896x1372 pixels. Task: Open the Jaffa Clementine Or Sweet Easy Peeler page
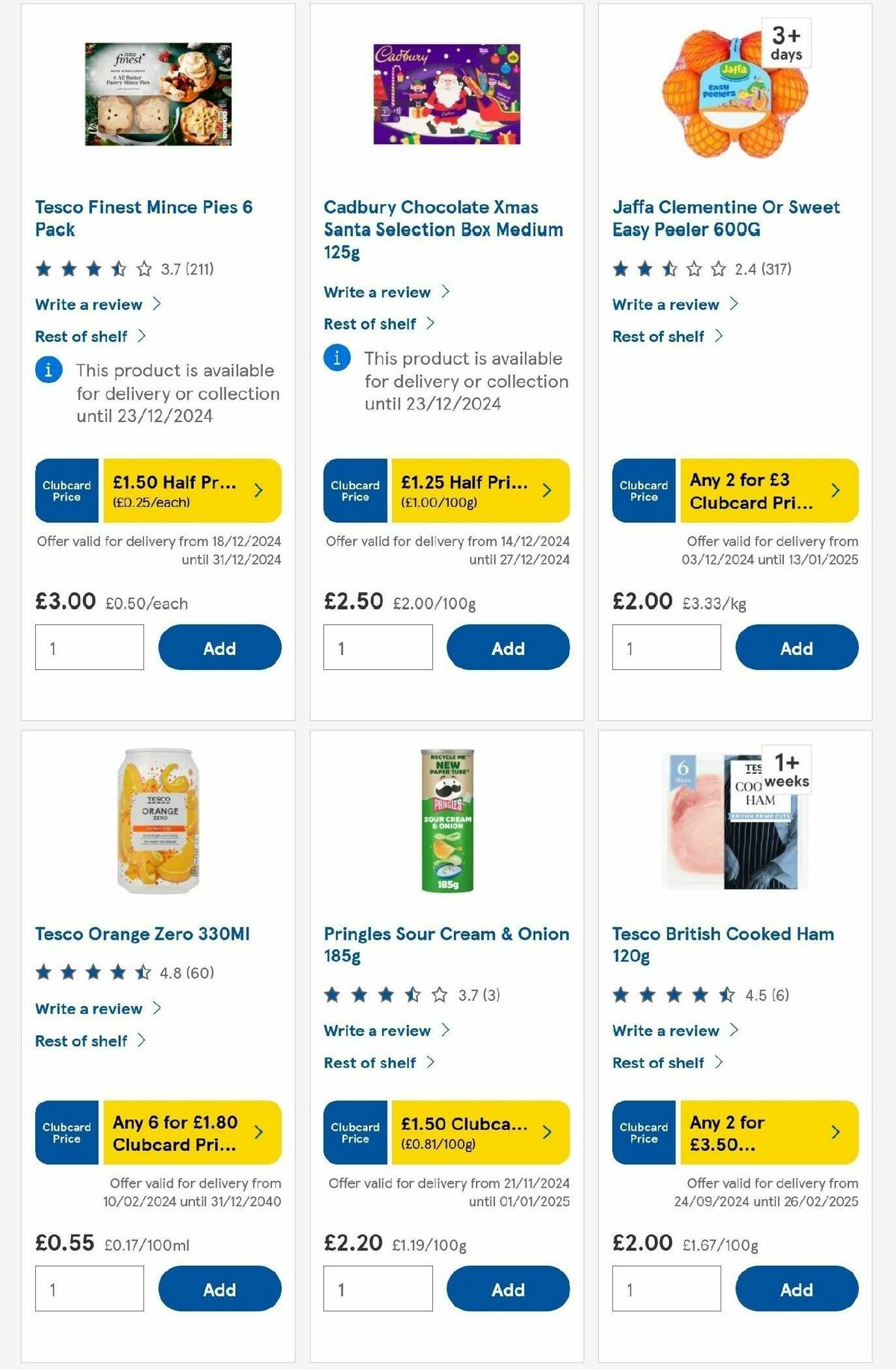[725, 218]
